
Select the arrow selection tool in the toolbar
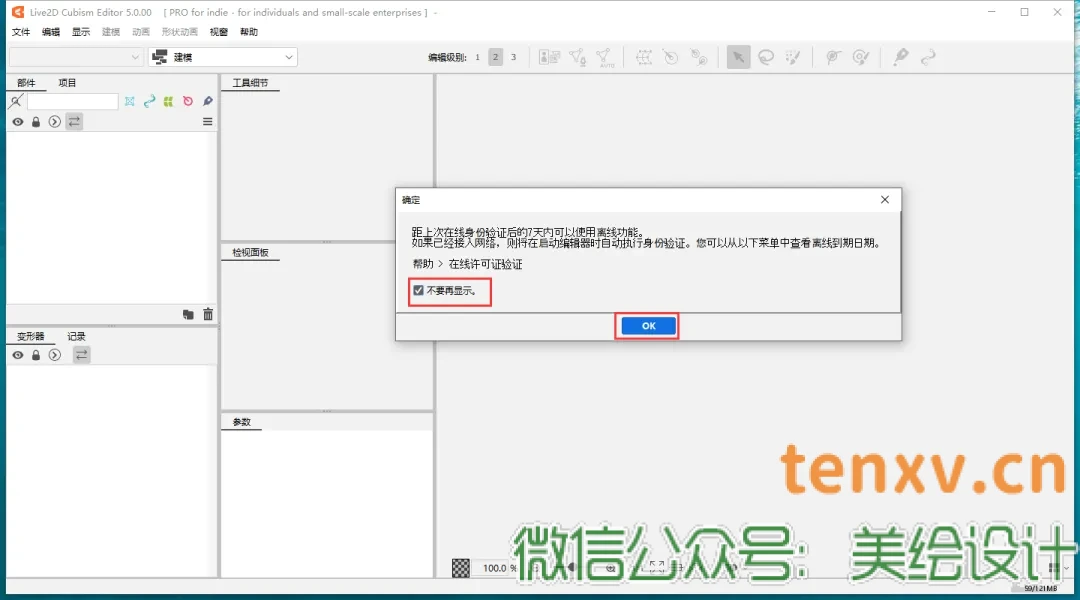tap(738, 57)
